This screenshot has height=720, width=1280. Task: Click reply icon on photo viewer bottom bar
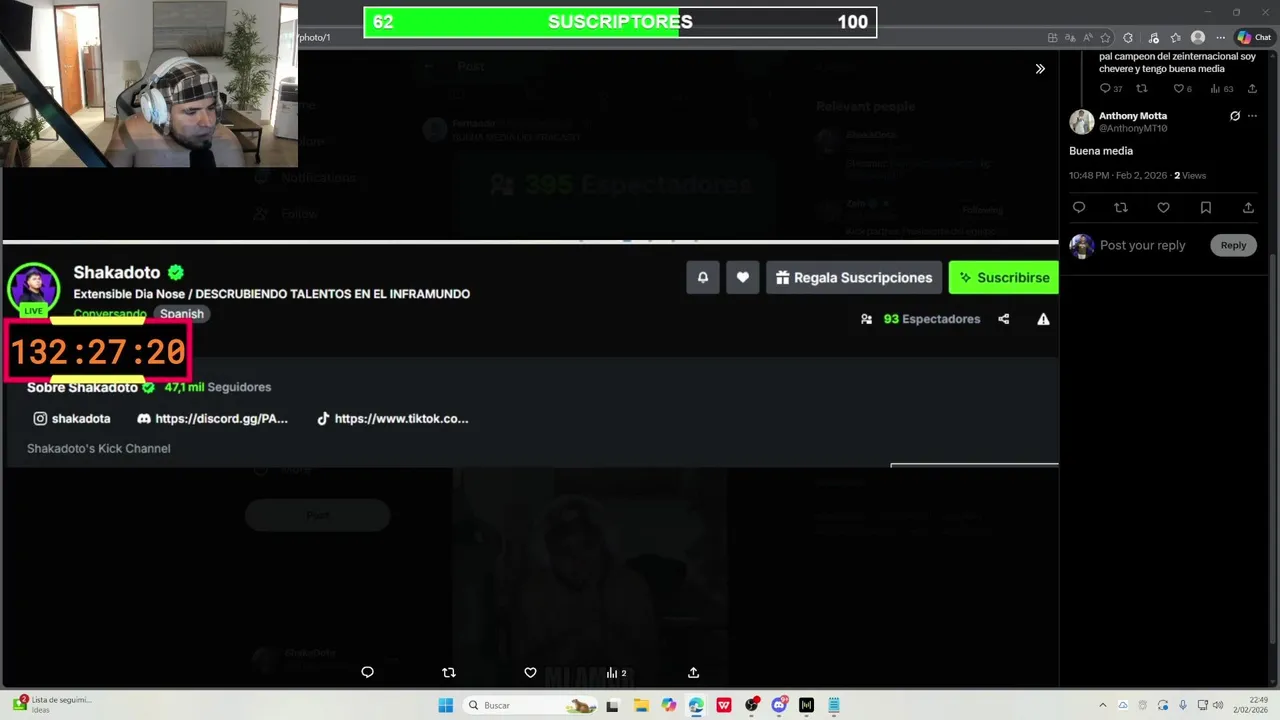point(367,673)
